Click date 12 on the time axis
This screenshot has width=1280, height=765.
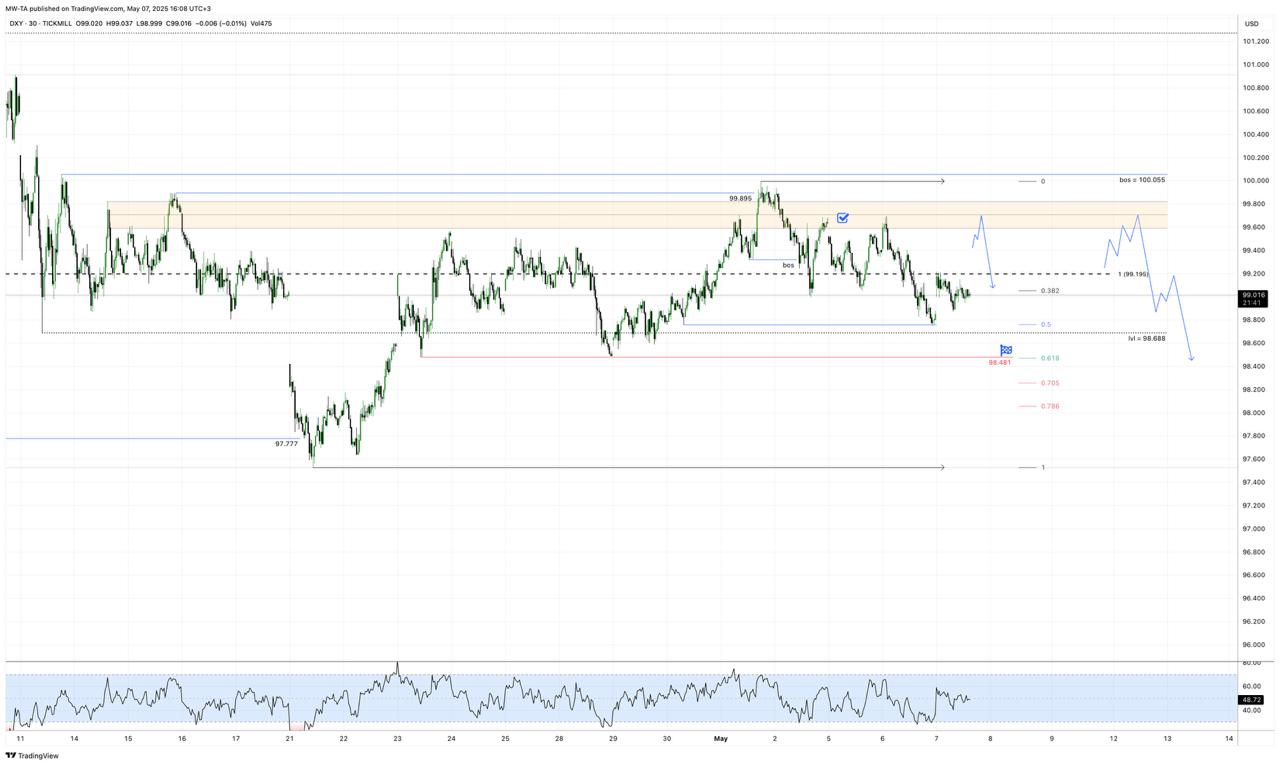pos(1112,739)
